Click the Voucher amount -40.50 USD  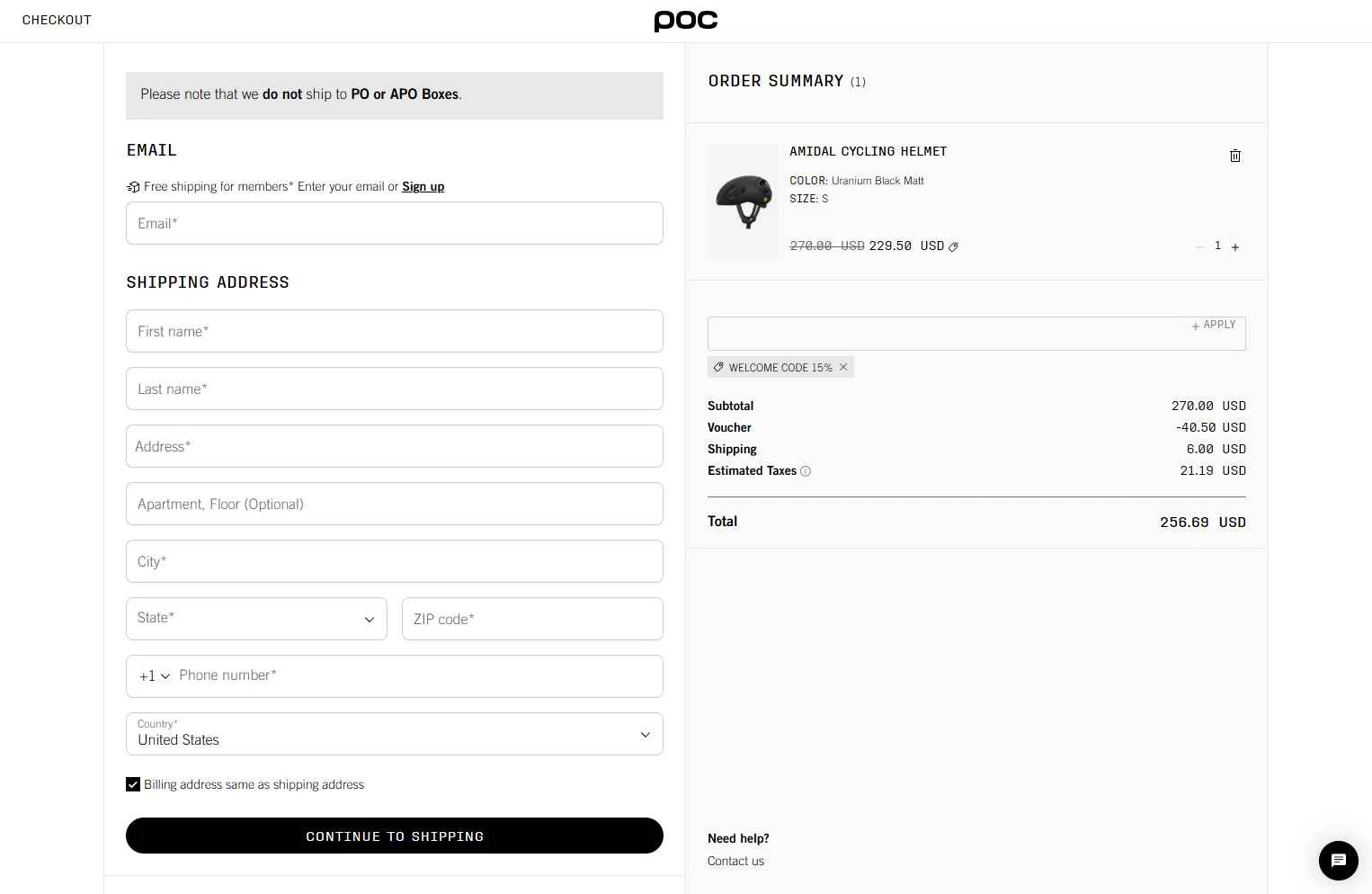click(1210, 427)
